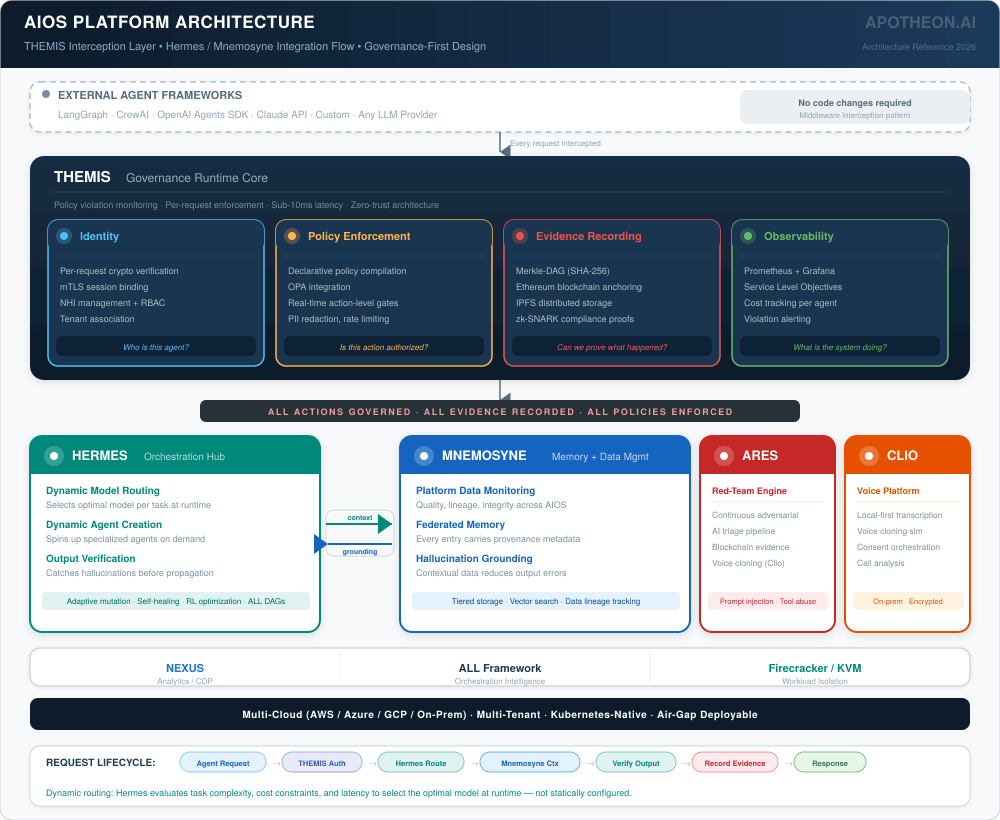Screen dimensions: 1000x820
Task: Click the ARES header circle icon
Action: coord(724,456)
